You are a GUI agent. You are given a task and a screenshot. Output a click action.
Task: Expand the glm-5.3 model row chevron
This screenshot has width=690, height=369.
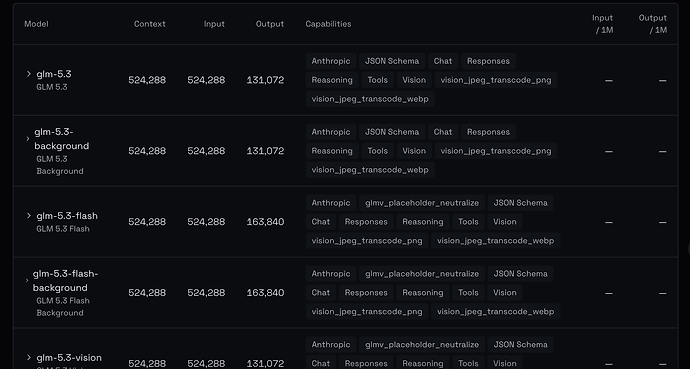pos(29,74)
